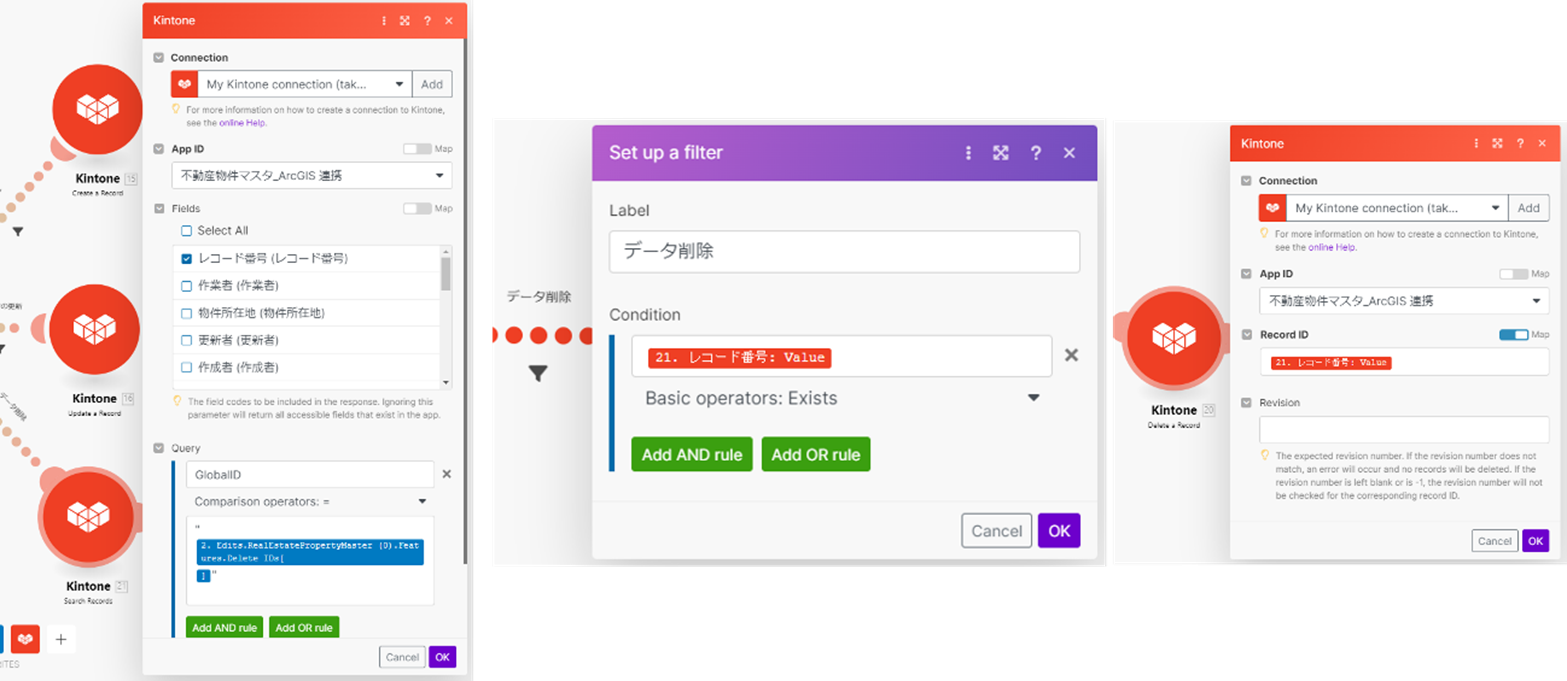Toggle Fields Map switch in Search Records dialog
Viewport: 1567px width, 681px height.
[x=417, y=209]
